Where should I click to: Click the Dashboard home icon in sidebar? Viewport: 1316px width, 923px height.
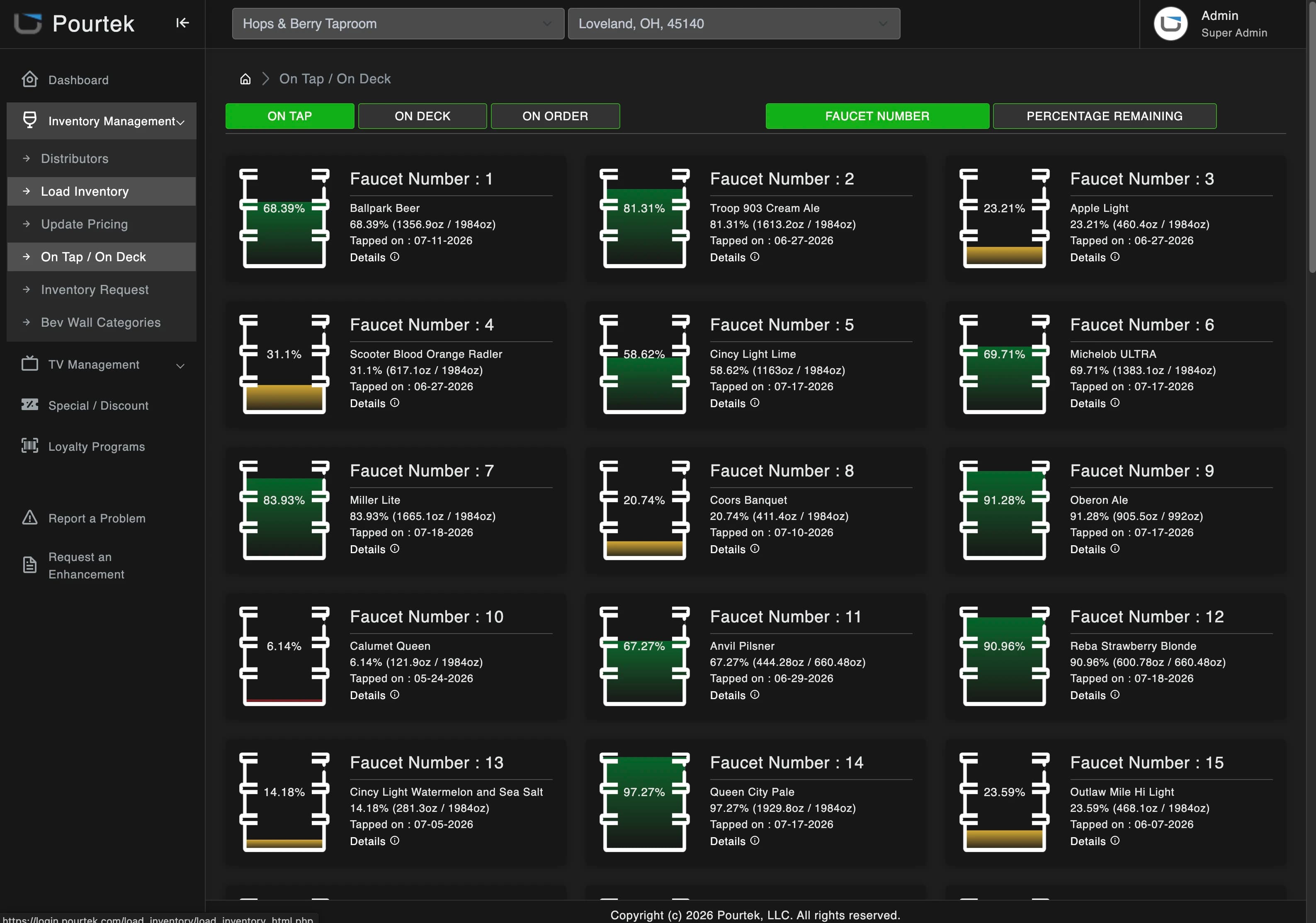[x=30, y=79]
